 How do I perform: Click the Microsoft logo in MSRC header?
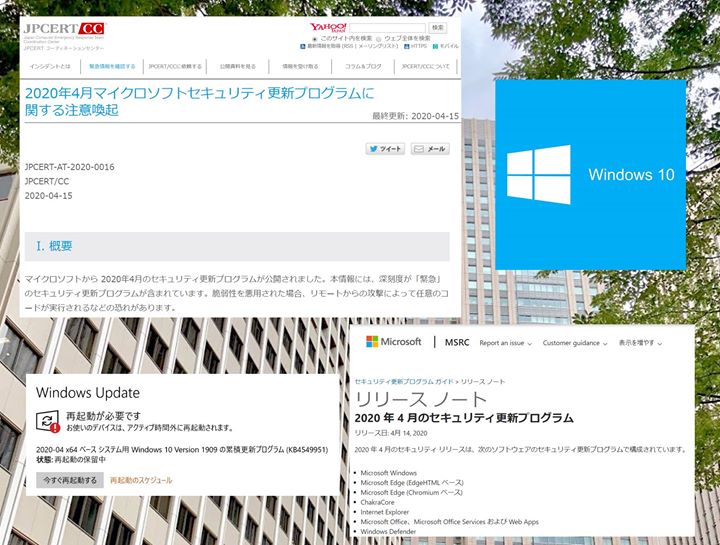[394, 342]
